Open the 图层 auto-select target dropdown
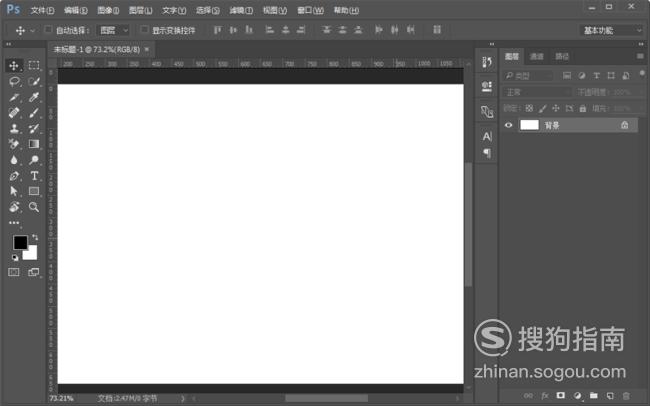 click(113, 30)
